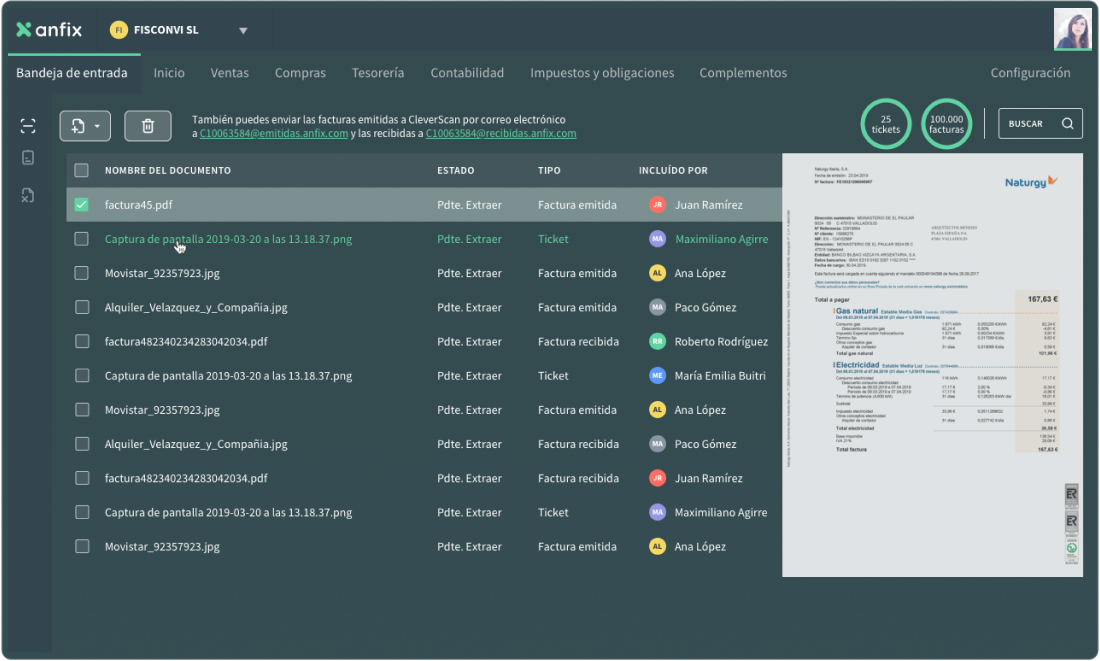This screenshot has width=1100, height=661.
Task: Switch to the Ventas tab
Action: [229, 73]
